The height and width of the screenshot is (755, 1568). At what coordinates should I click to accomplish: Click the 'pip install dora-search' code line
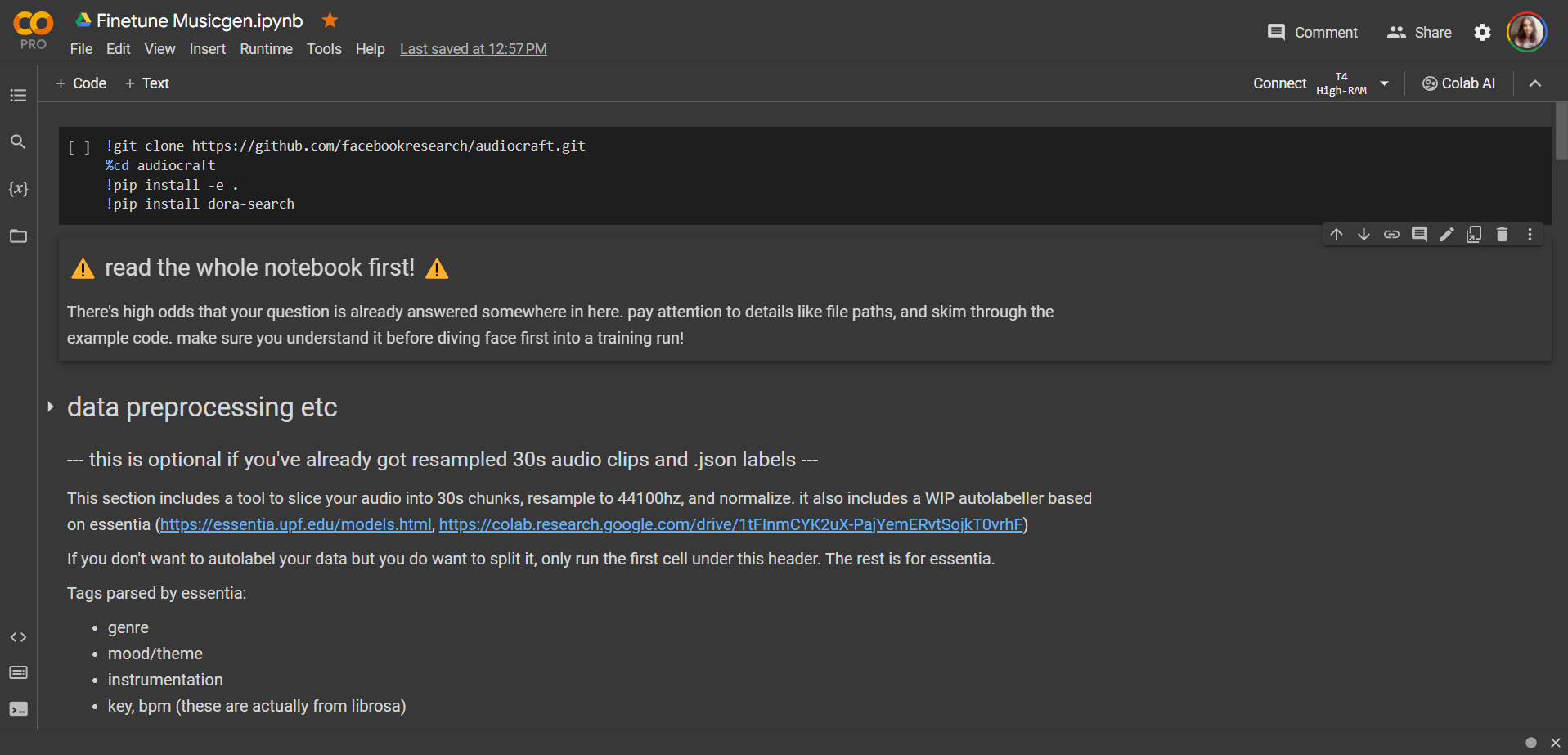tap(200, 204)
